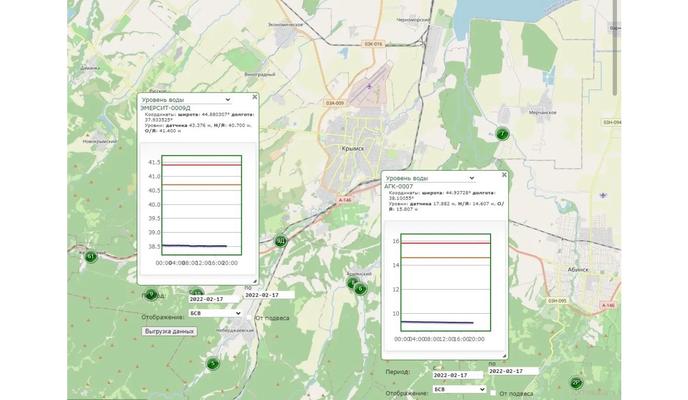The height and width of the screenshot is (400, 688).
Task: Expand the right Отображение БСВ dropdown
Action: pyautogui.click(x=459, y=389)
